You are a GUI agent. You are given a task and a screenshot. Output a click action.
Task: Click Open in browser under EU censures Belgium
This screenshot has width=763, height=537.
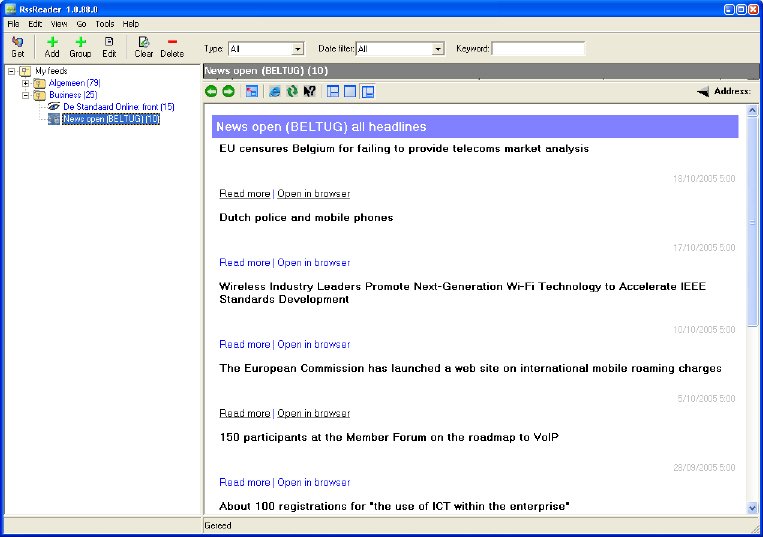point(313,194)
